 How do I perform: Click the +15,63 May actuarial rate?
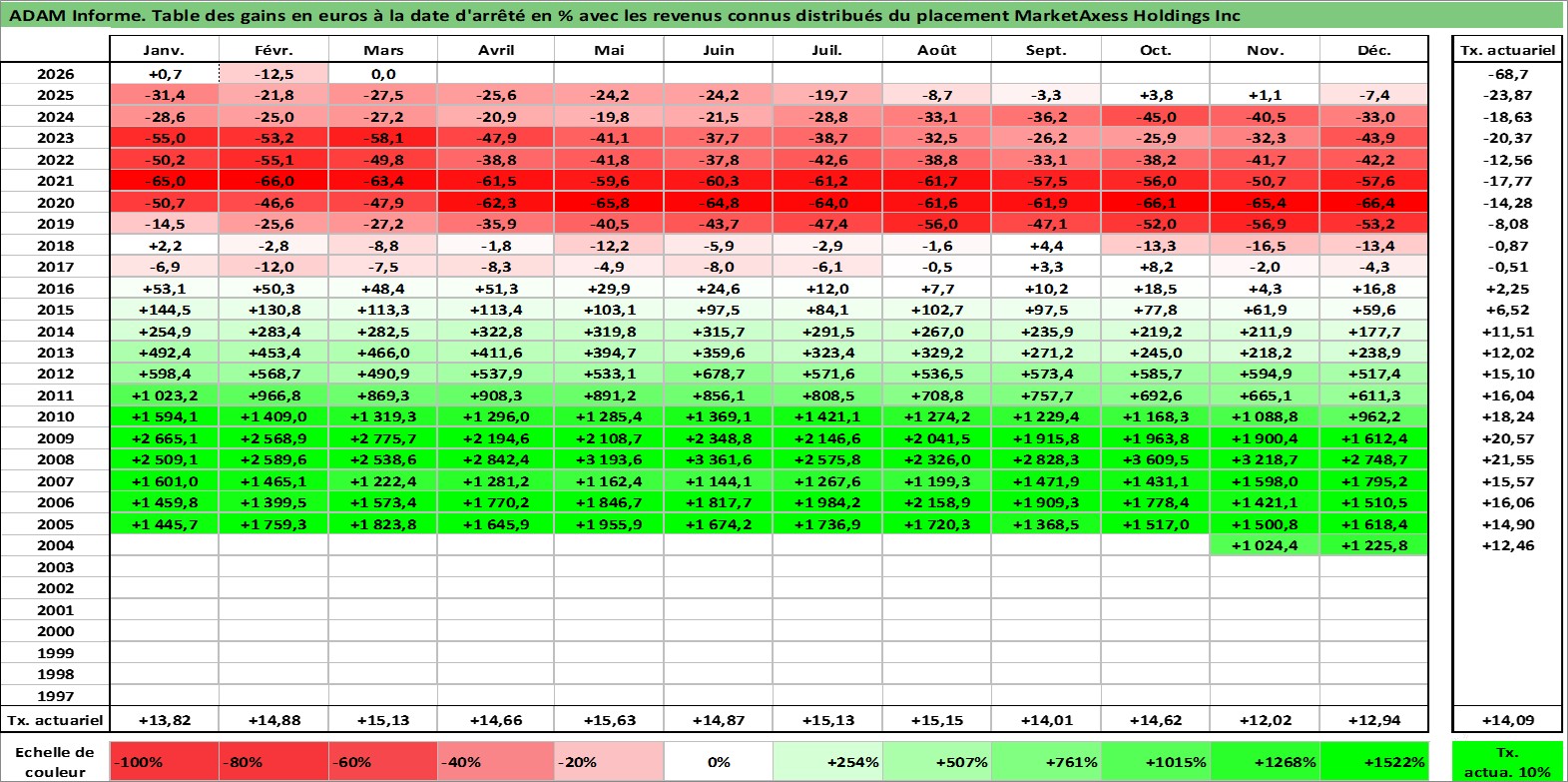609,720
